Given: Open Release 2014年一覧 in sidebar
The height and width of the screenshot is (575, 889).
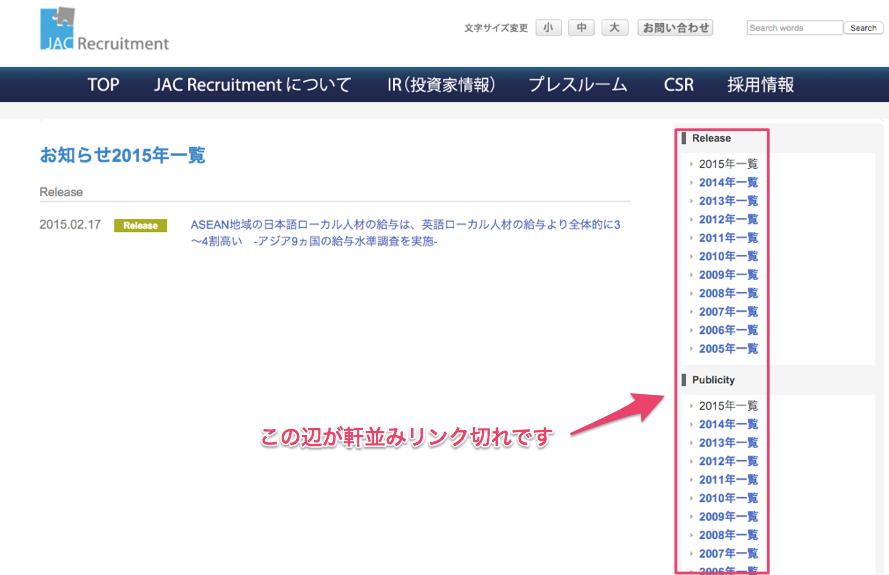Looking at the screenshot, I should pyautogui.click(x=728, y=183).
